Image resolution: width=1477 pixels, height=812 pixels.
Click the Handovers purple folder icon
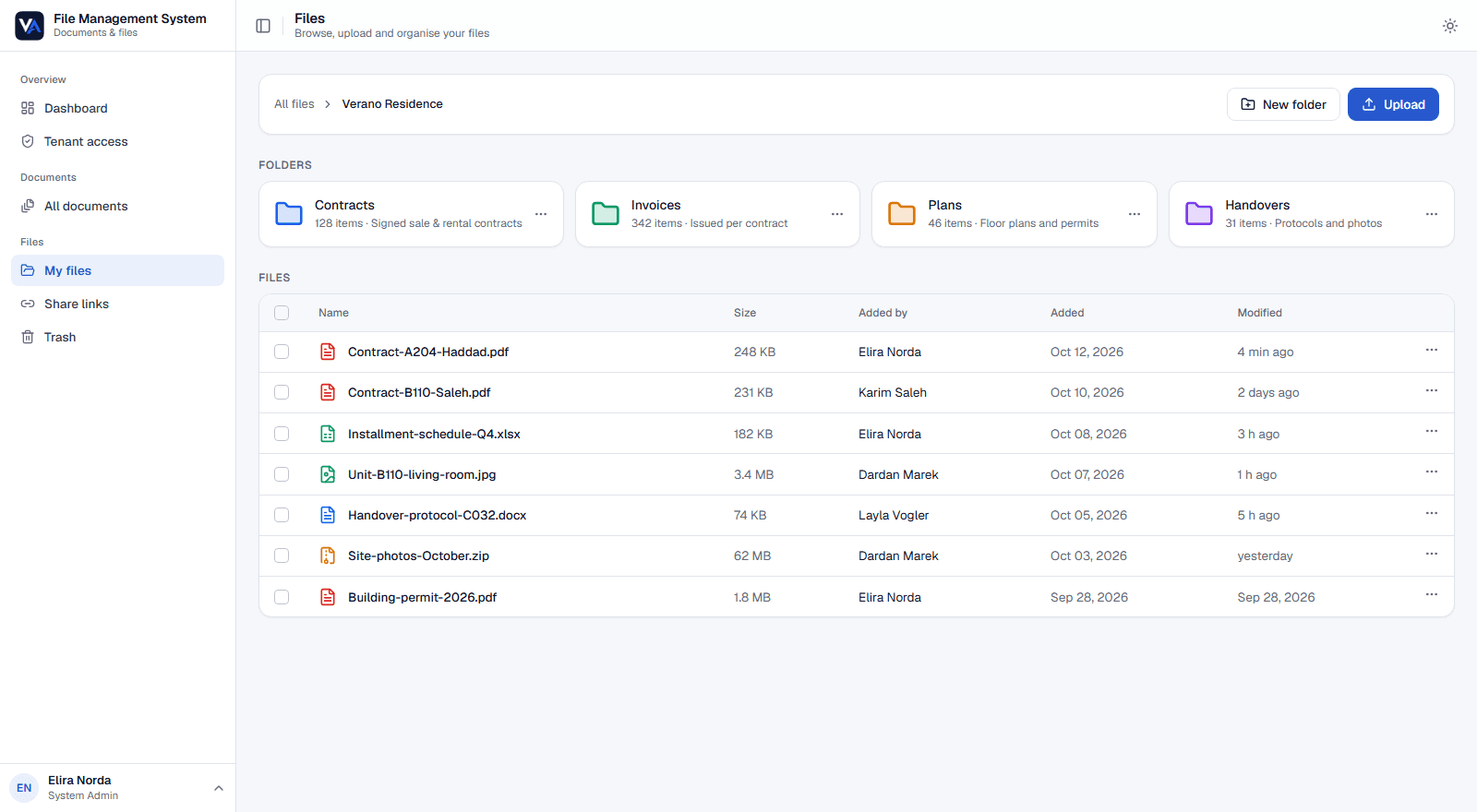1199,214
